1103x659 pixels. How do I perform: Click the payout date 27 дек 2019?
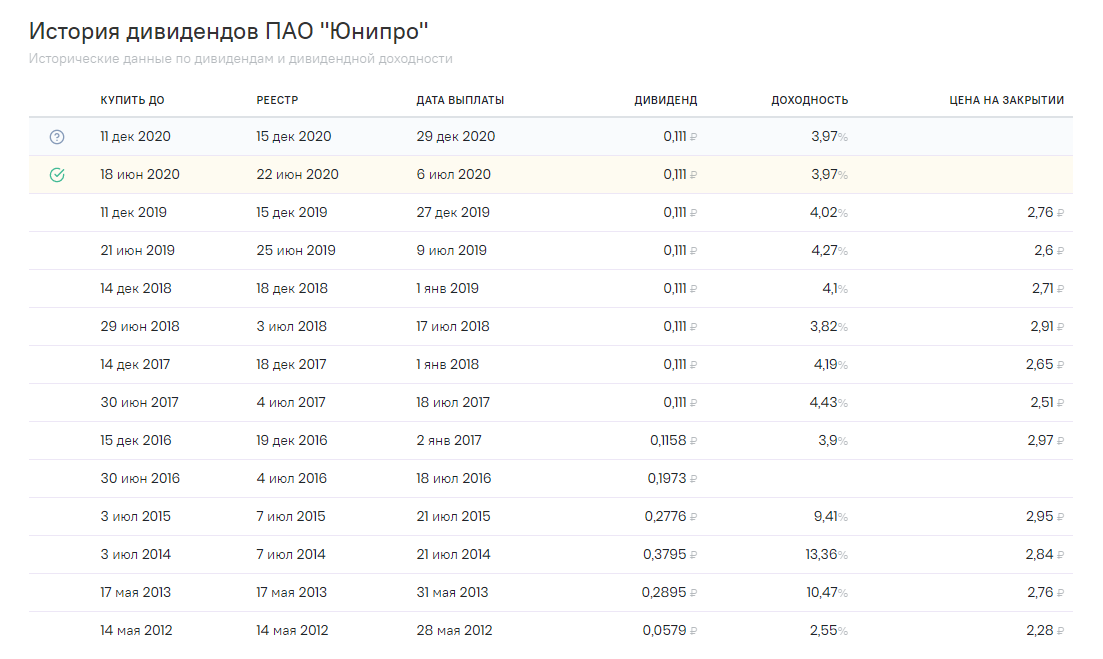point(452,212)
